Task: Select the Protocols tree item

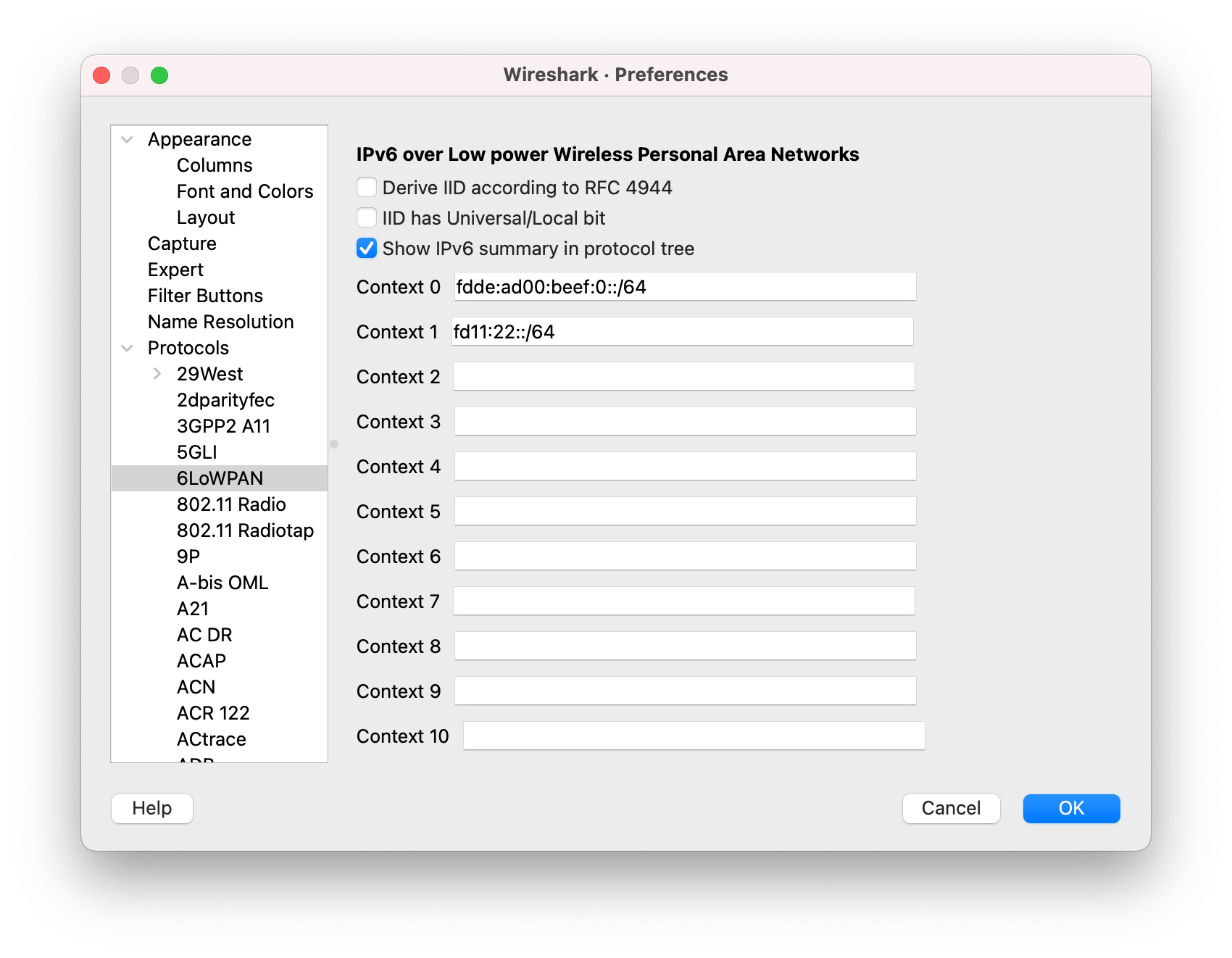Action: point(188,348)
